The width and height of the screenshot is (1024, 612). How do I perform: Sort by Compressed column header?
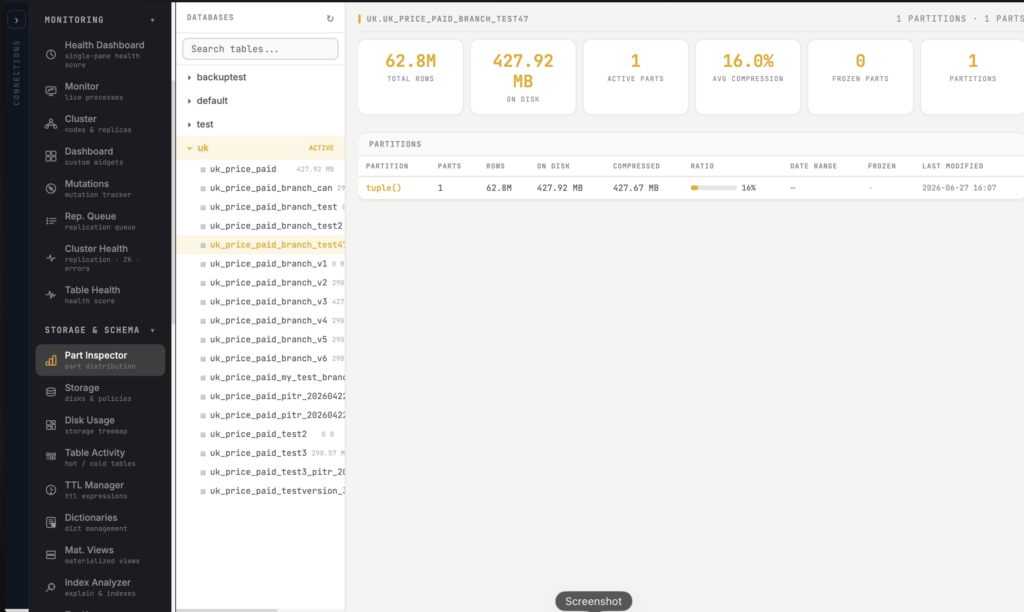click(x=636, y=166)
